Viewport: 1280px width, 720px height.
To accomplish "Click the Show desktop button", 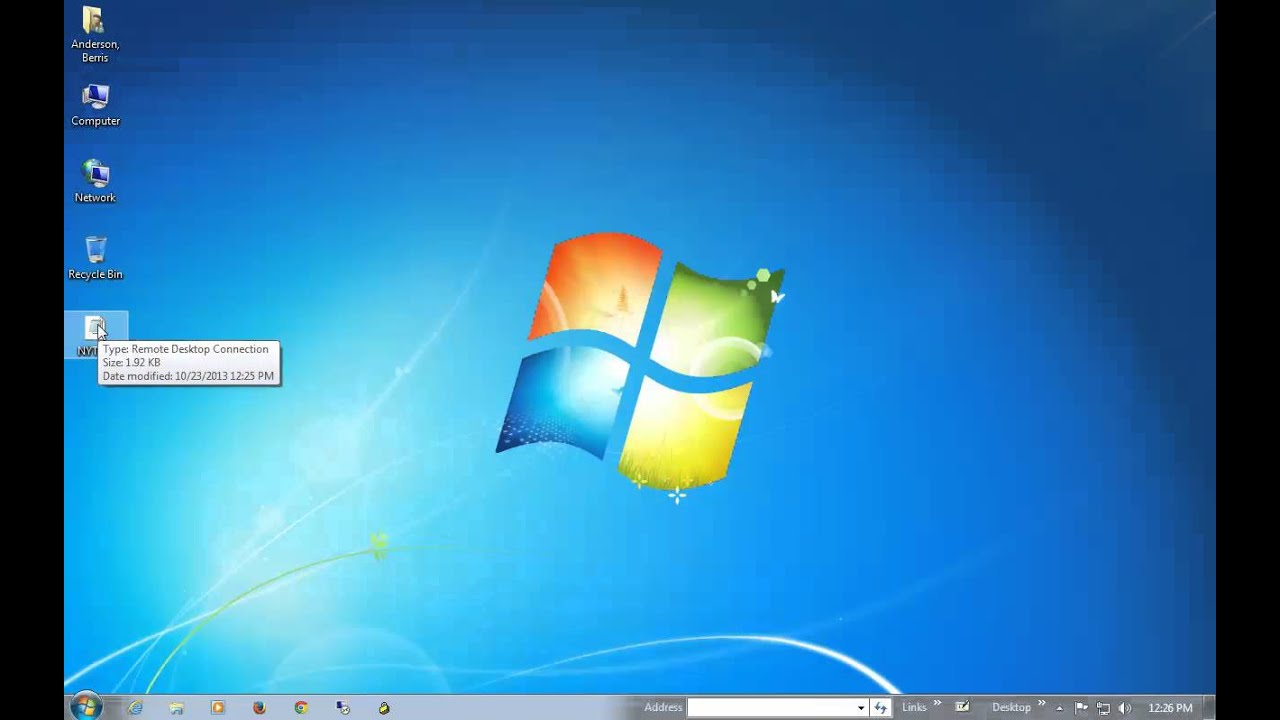I will coord(1209,707).
